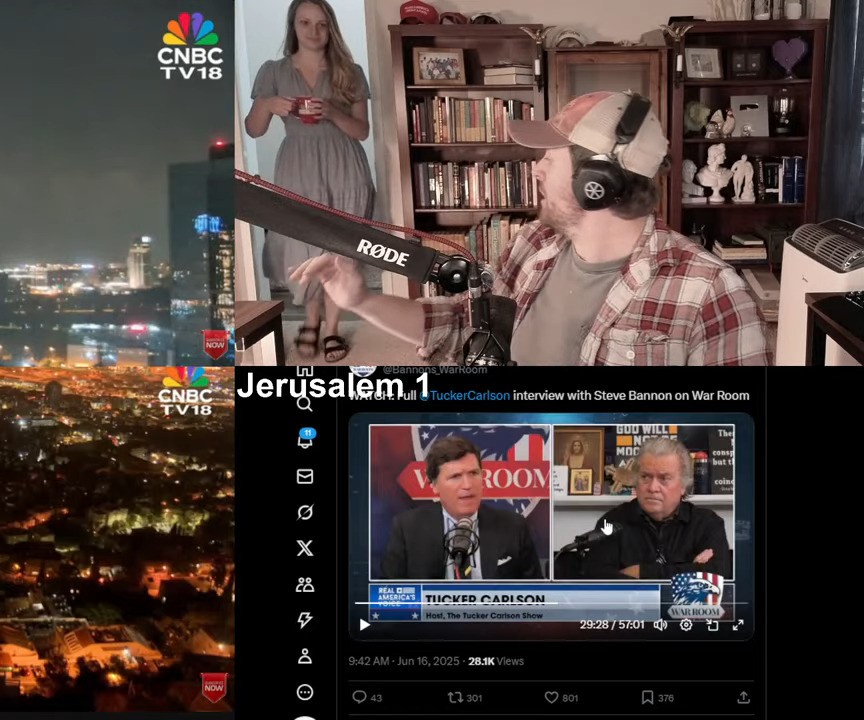864x720 pixels.
Task: Open the More circle-ellipsis icon
Action: (305, 692)
